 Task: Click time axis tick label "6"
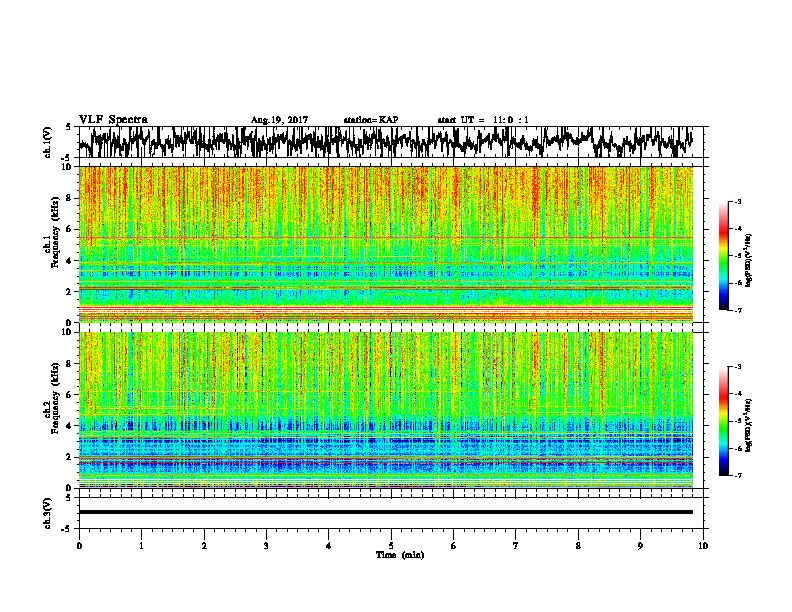coord(454,546)
